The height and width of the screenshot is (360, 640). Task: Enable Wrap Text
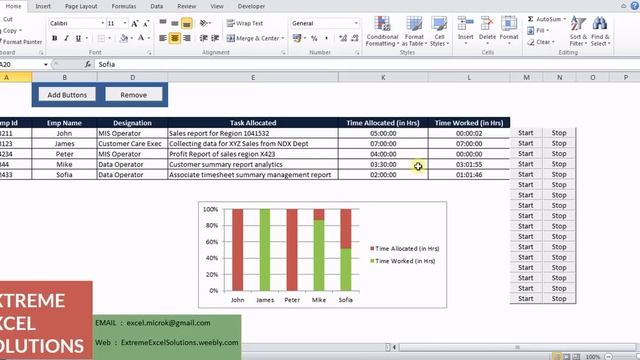click(245, 23)
